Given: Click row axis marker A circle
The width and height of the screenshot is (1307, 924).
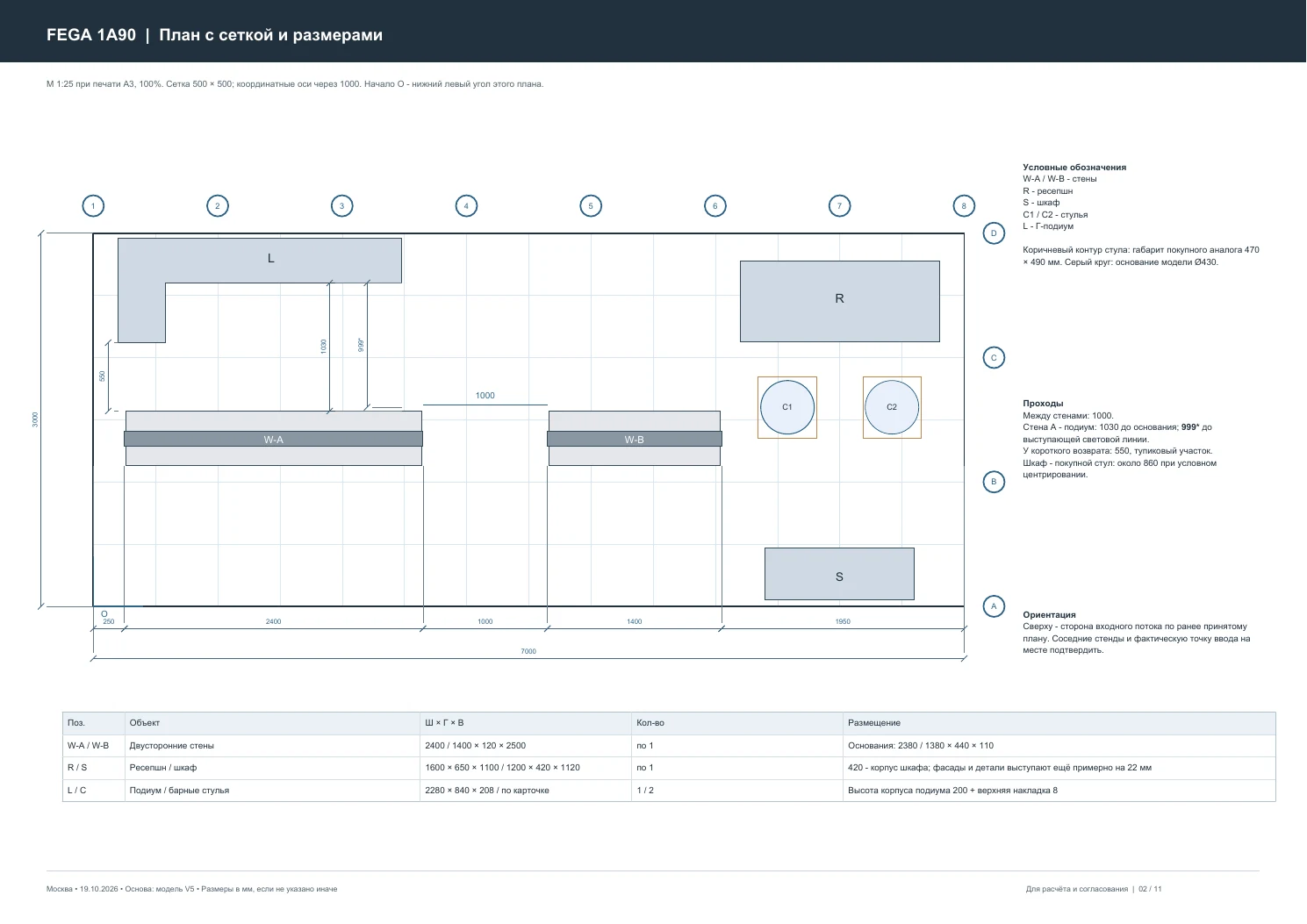Looking at the screenshot, I should pos(994,606).
